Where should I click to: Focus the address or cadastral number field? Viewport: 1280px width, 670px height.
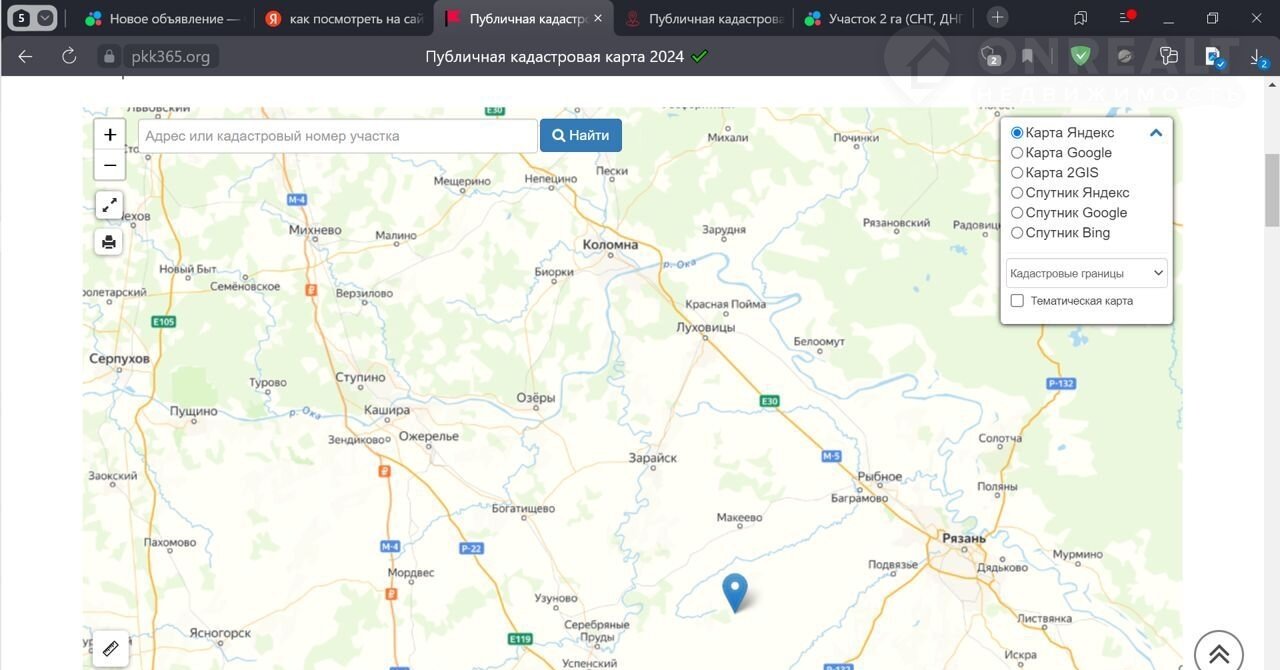(x=337, y=136)
